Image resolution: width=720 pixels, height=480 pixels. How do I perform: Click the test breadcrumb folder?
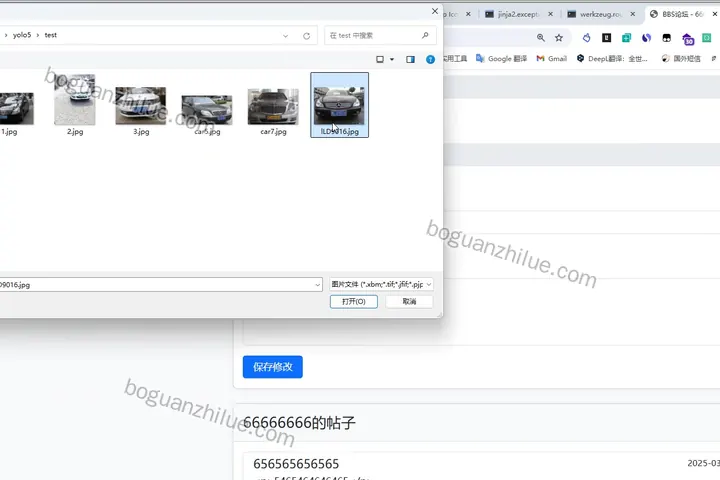tap(51, 35)
